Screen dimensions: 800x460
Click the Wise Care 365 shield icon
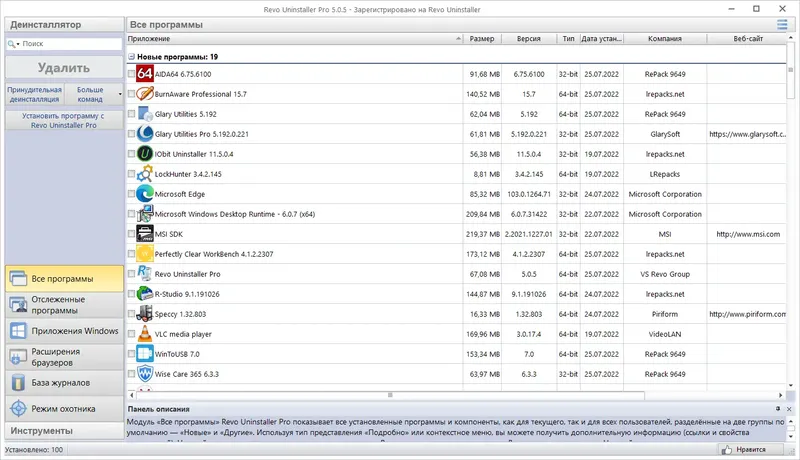point(145,374)
